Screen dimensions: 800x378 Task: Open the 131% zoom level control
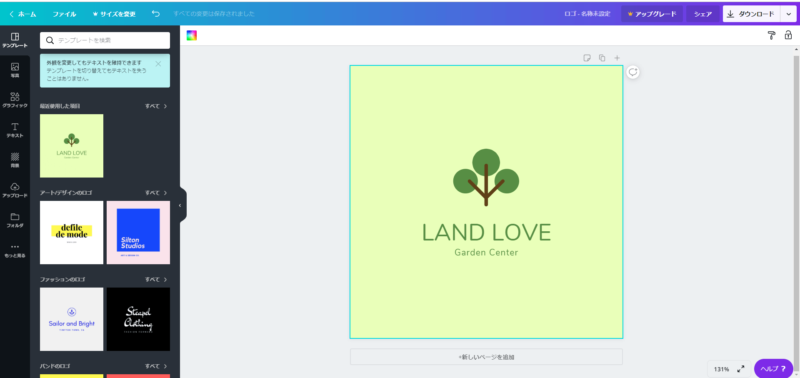point(721,369)
